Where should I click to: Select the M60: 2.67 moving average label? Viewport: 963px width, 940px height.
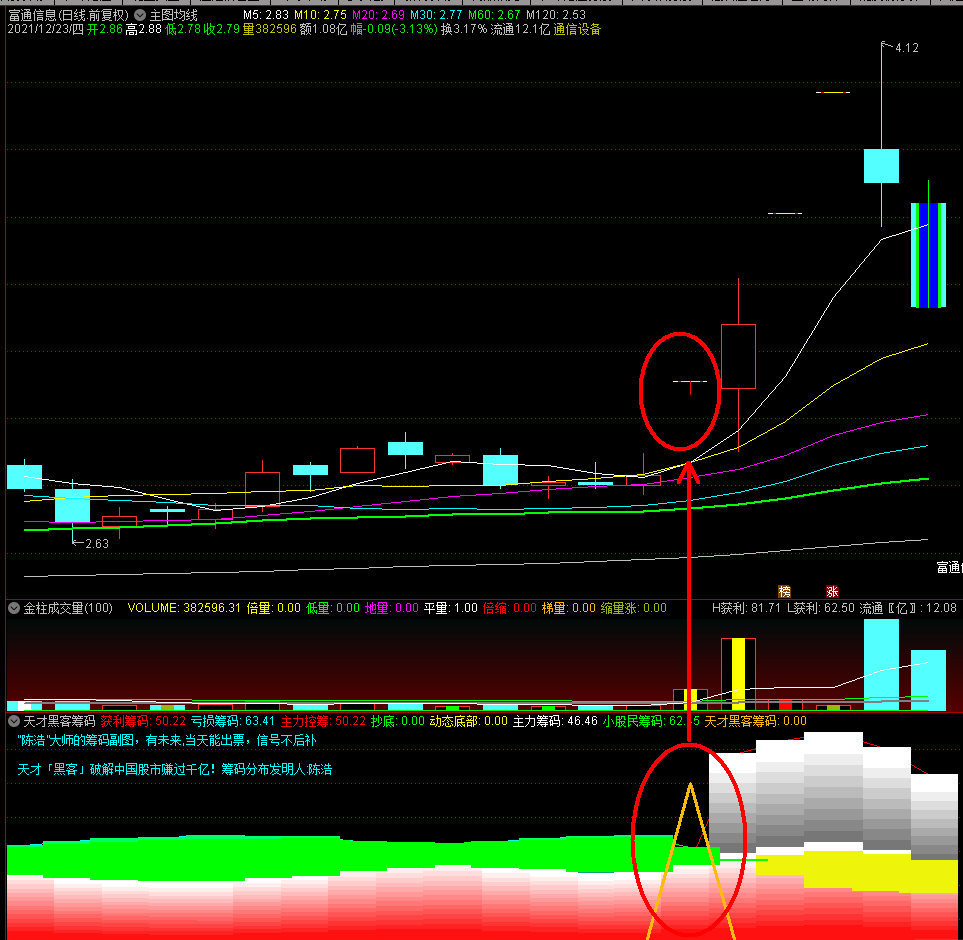[494, 15]
